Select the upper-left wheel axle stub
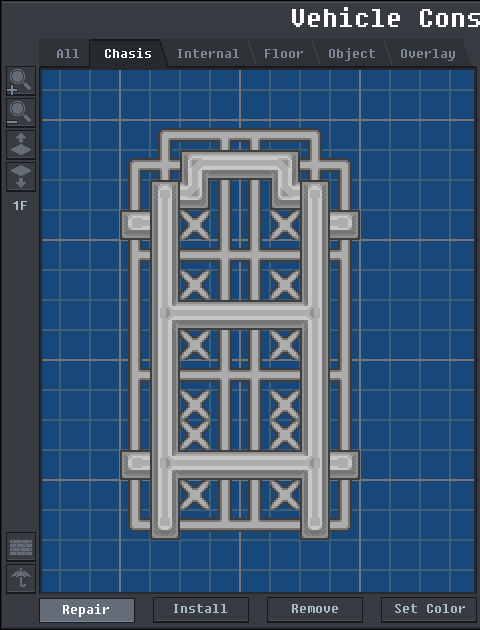 136,224
